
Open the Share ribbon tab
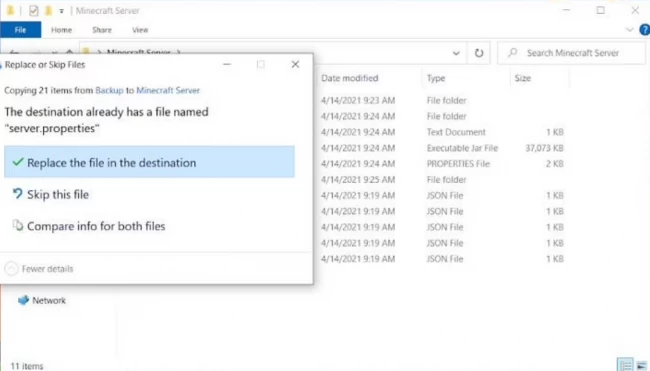pos(102,30)
